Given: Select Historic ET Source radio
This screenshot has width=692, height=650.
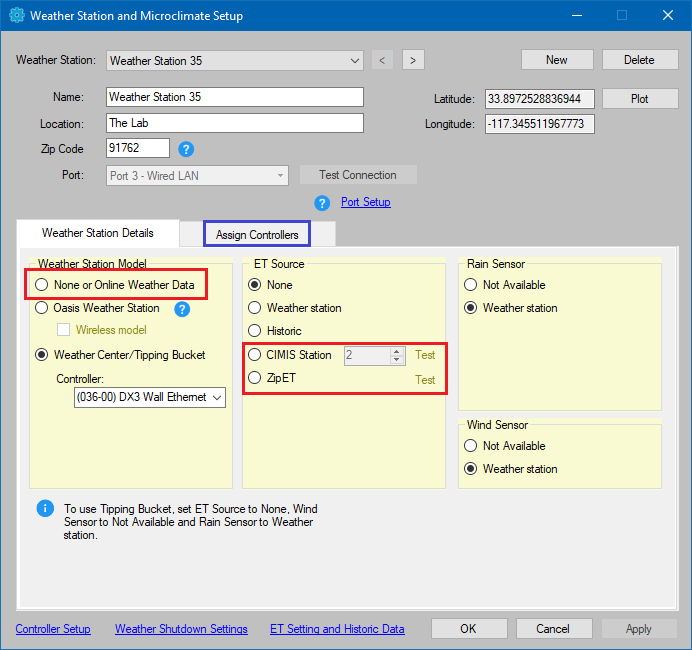Looking at the screenshot, I should coord(254,331).
